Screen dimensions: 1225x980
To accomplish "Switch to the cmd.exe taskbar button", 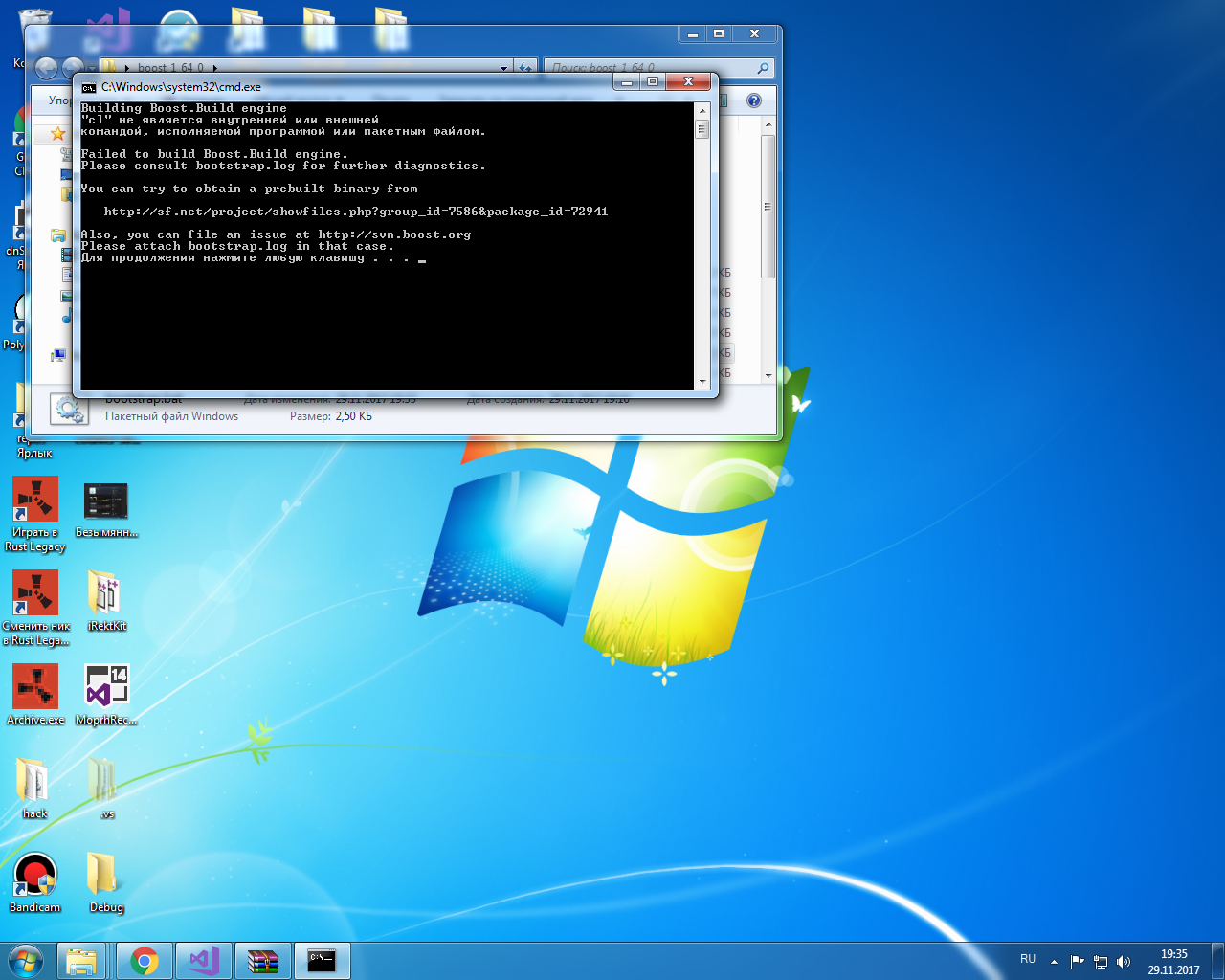I will (x=322, y=961).
